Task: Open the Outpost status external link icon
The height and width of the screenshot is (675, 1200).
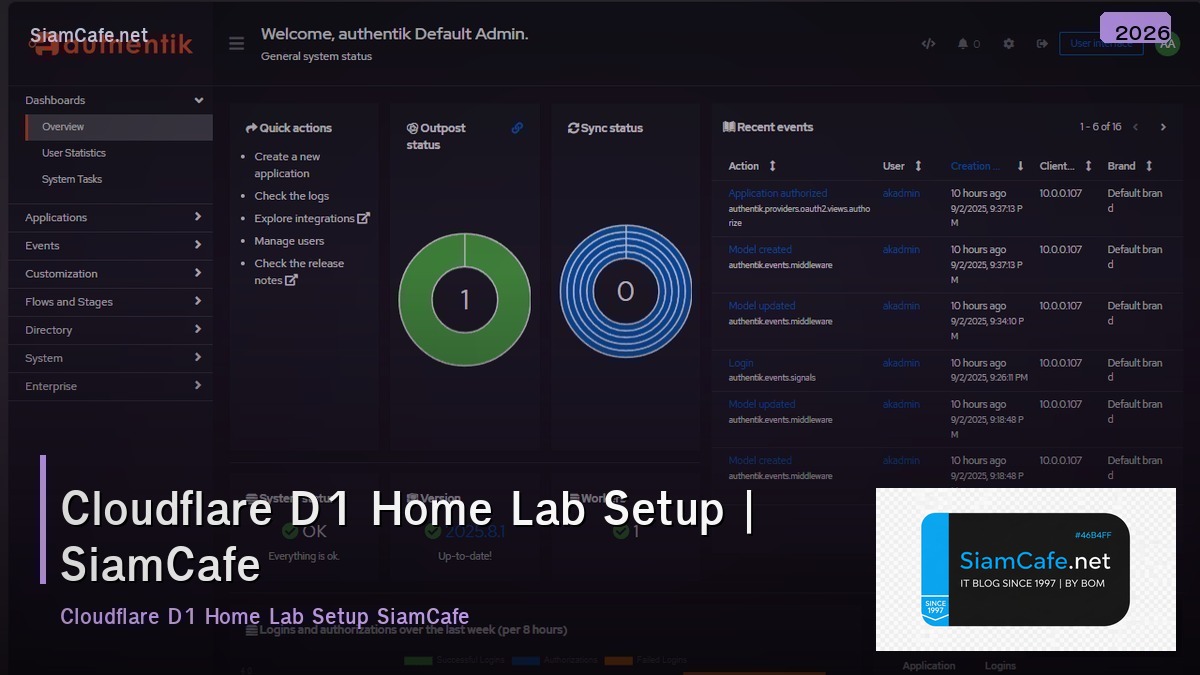Action: [517, 127]
